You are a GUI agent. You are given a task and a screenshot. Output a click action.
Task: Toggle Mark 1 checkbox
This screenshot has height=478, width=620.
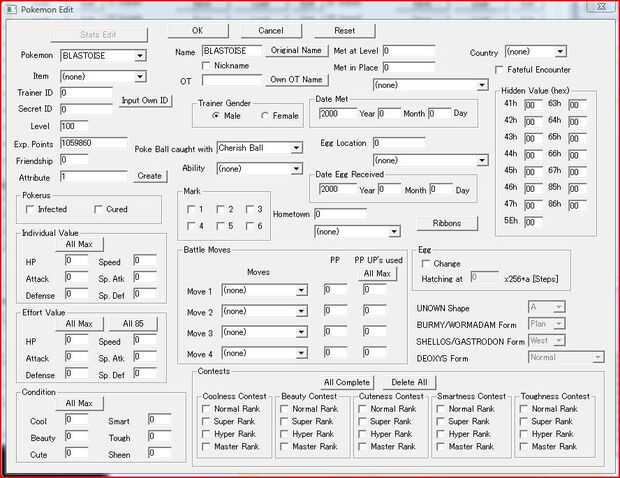coord(191,210)
